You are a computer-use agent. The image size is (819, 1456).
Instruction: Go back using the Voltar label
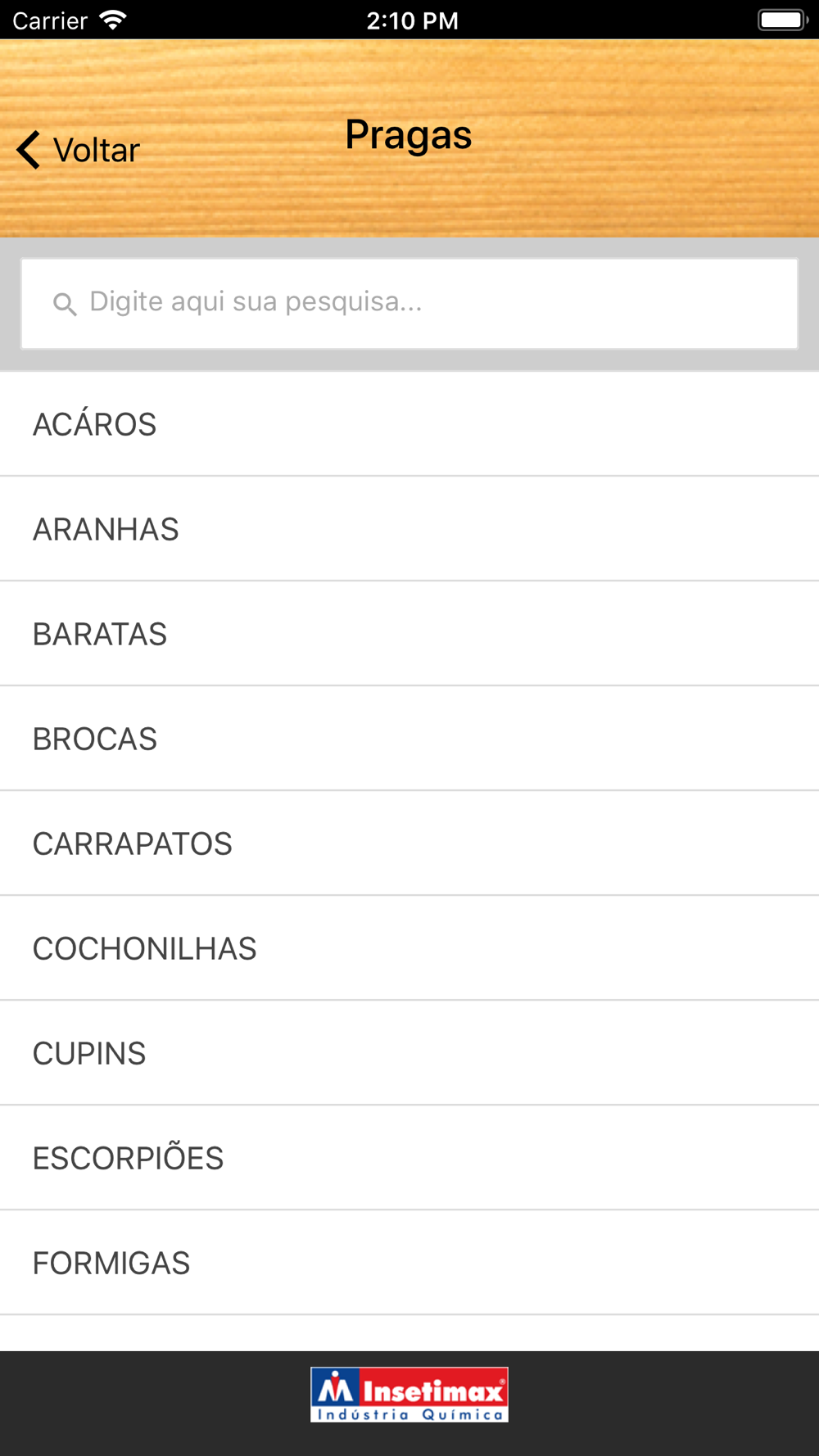pyautogui.click(x=97, y=151)
